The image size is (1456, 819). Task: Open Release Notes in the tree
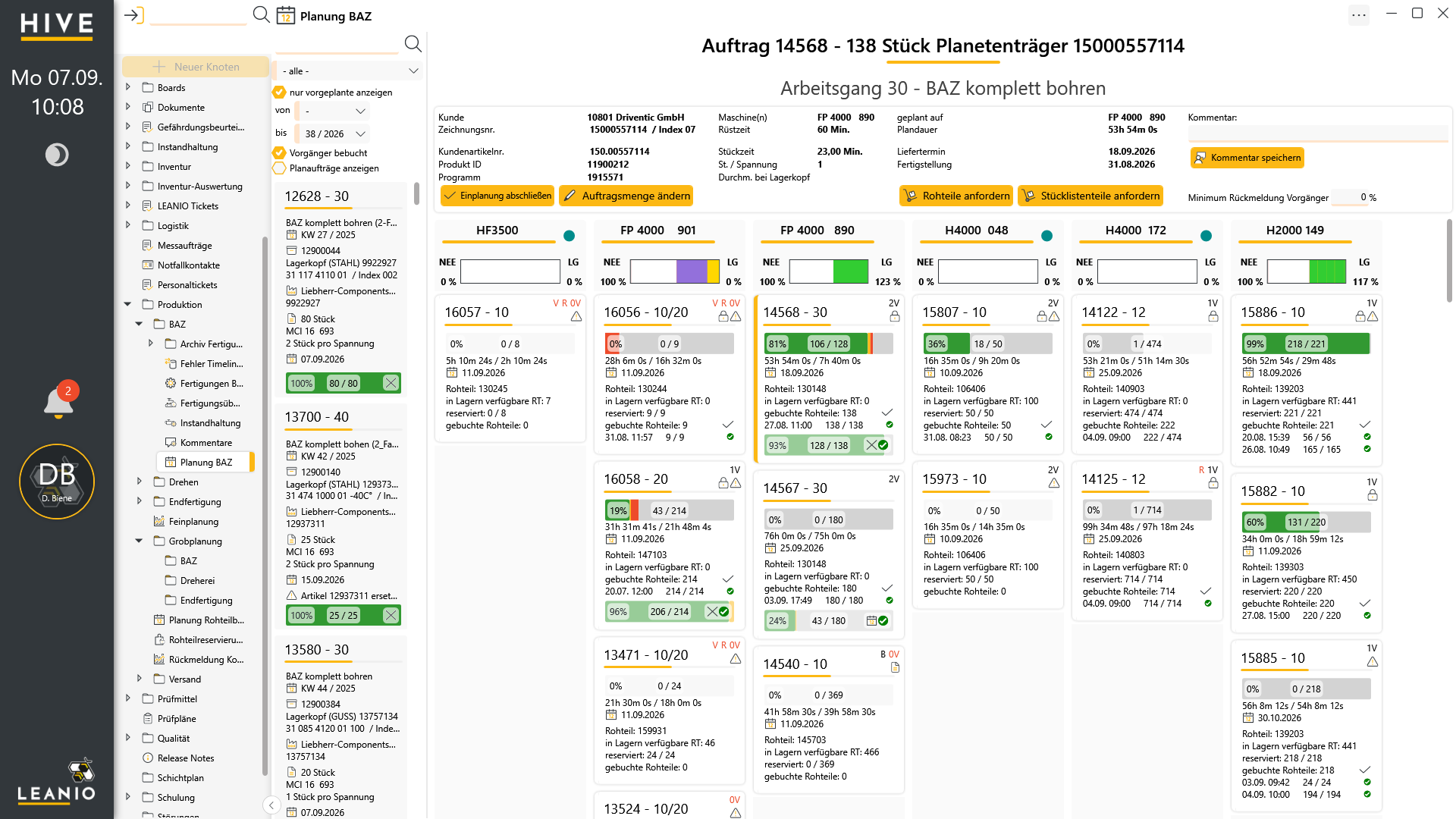pyautogui.click(x=186, y=758)
